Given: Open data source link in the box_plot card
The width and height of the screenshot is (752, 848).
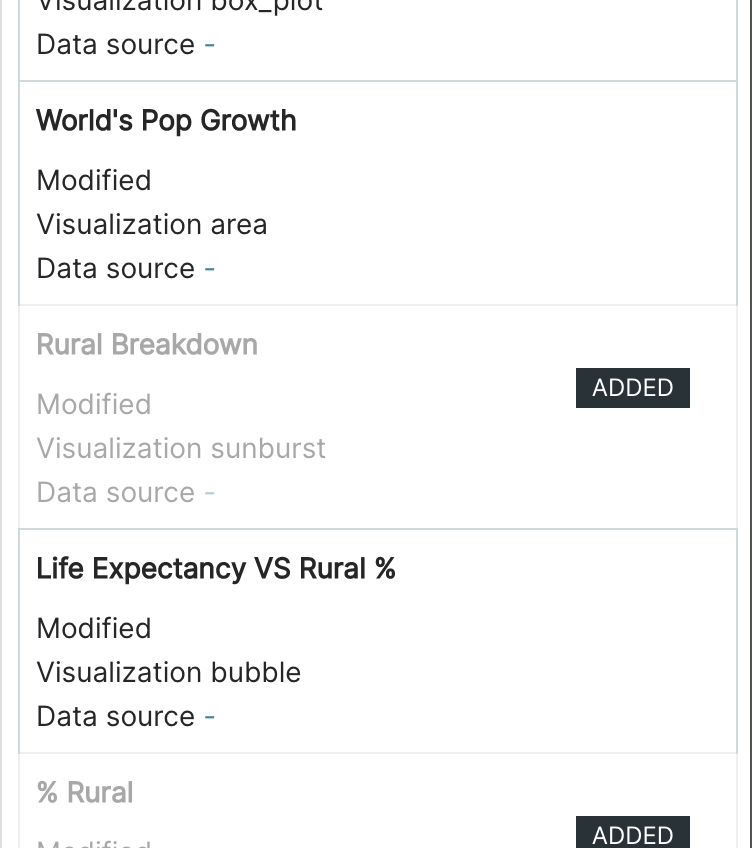Looking at the screenshot, I should point(210,45).
